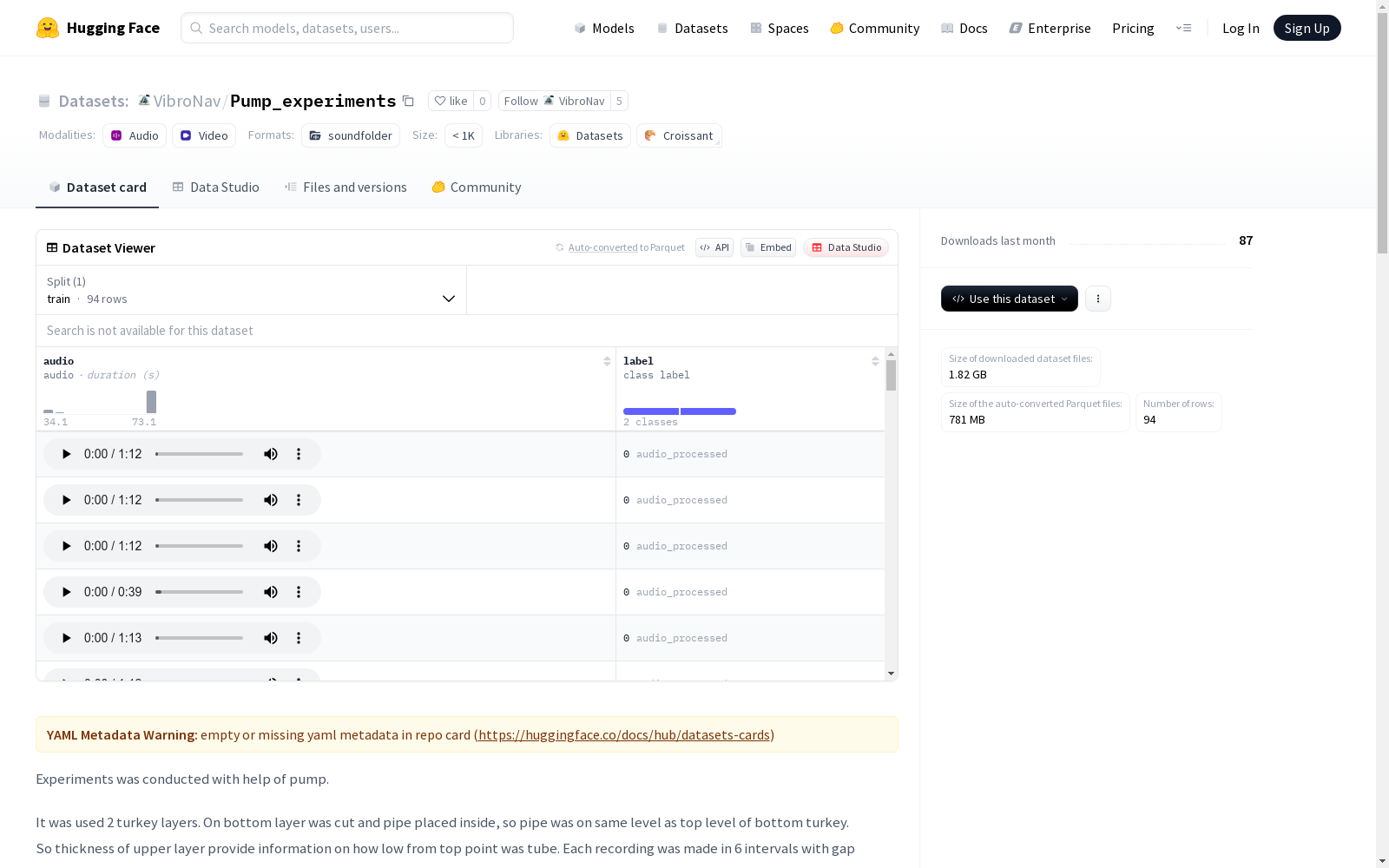Filter by the Audio modality tag
The height and width of the screenshot is (868, 1389).
[x=135, y=135]
